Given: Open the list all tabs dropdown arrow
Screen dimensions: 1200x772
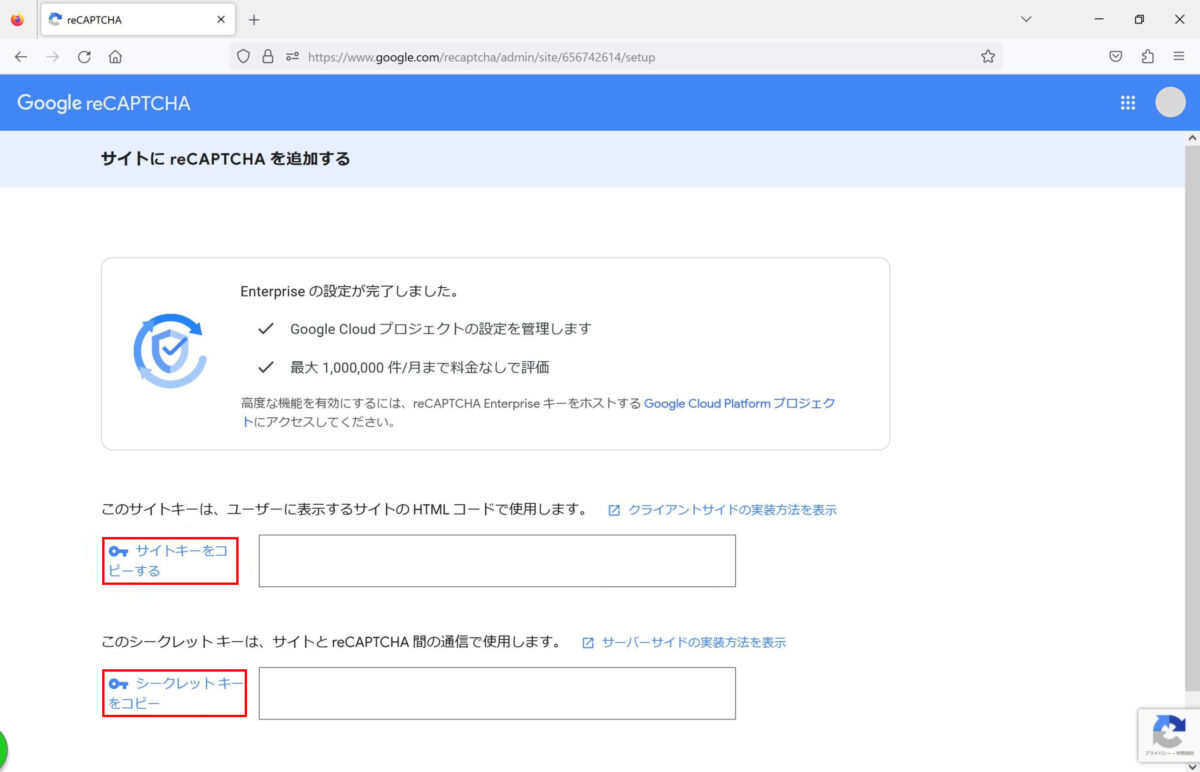Looking at the screenshot, I should click(1026, 20).
